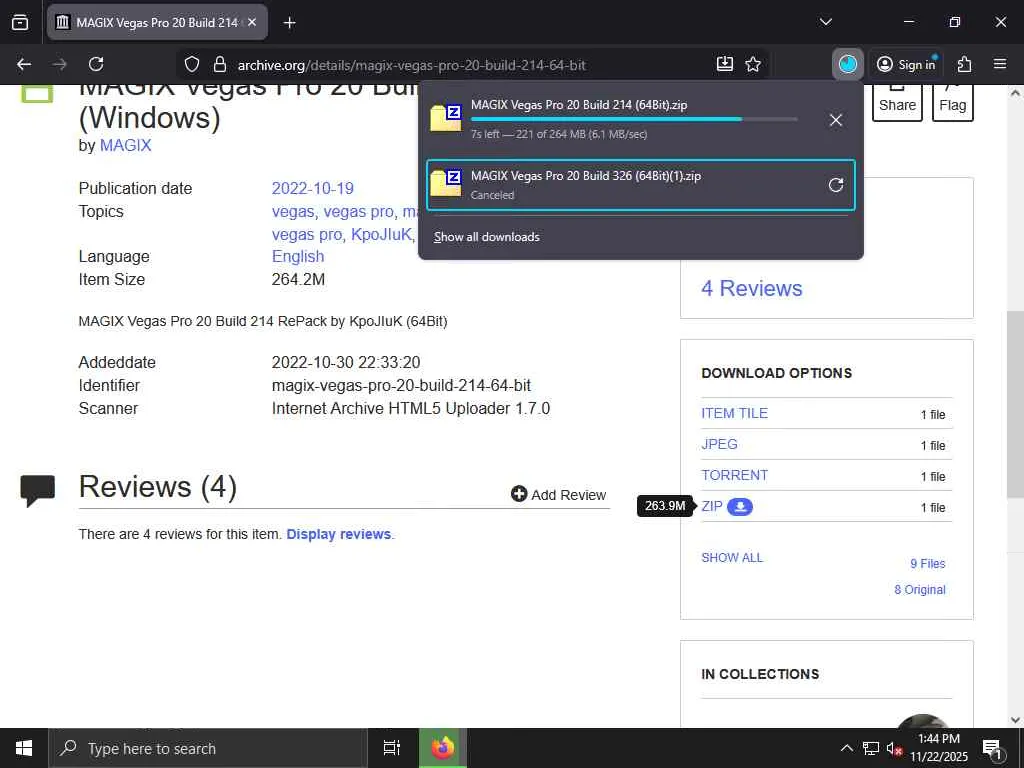Click the taskbar search box
This screenshot has height=768, width=1024.
coord(207,748)
